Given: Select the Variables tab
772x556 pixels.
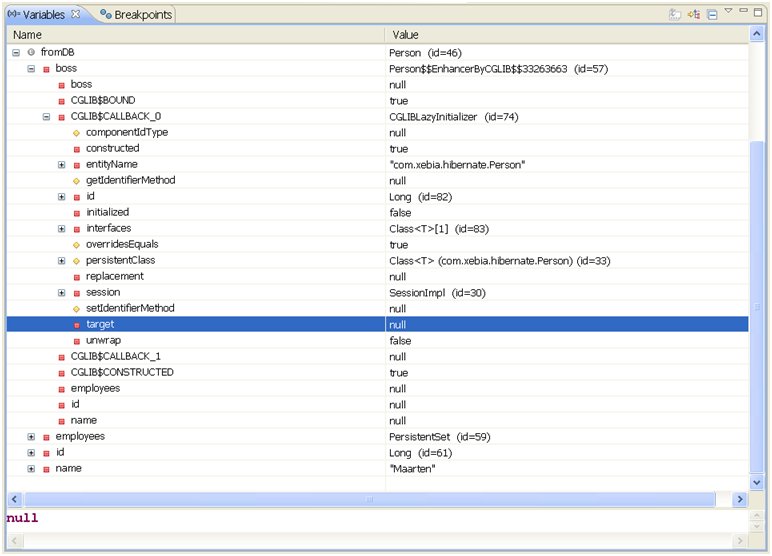Looking at the screenshot, I should coord(43,15).
